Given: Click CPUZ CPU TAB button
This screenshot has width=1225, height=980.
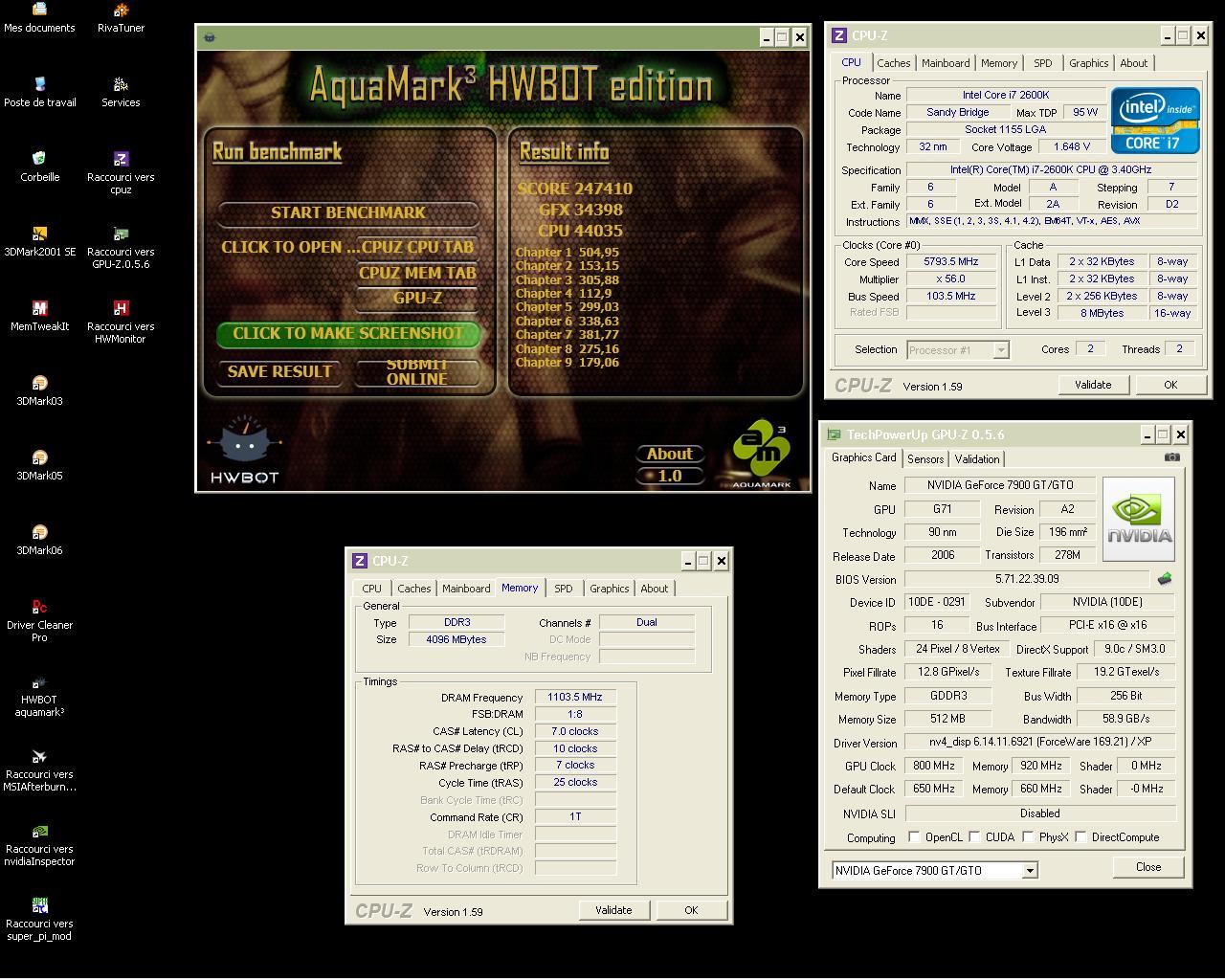Looking at the screenshot, I should 417,247.
